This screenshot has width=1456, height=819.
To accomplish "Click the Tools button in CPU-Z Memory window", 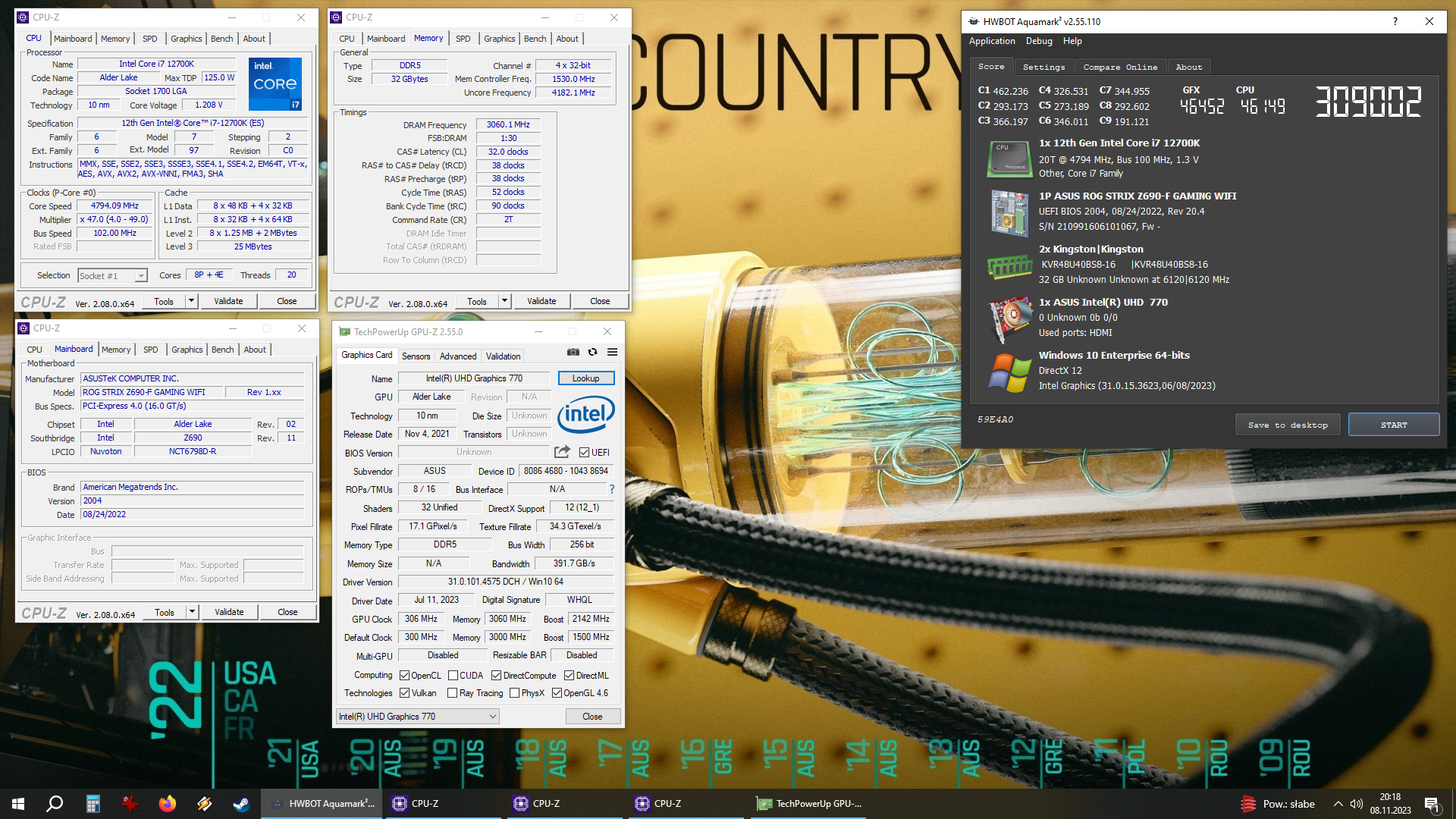I will click(477, 301).
